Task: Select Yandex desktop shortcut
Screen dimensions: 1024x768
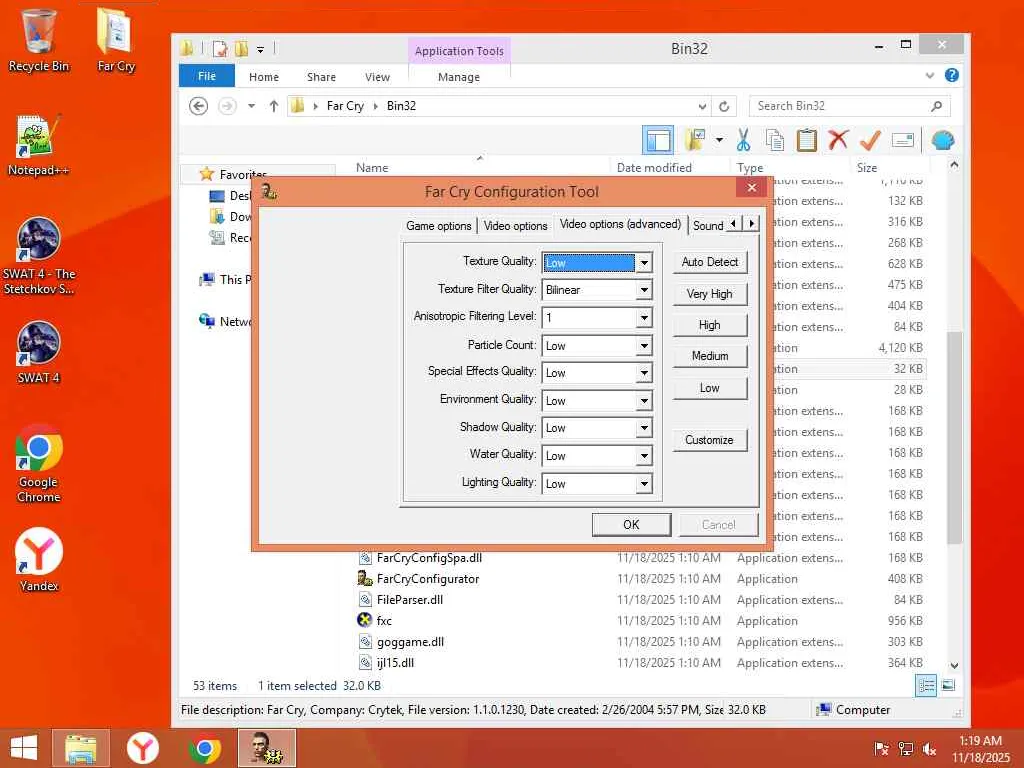Action: (x=39, y=559)
